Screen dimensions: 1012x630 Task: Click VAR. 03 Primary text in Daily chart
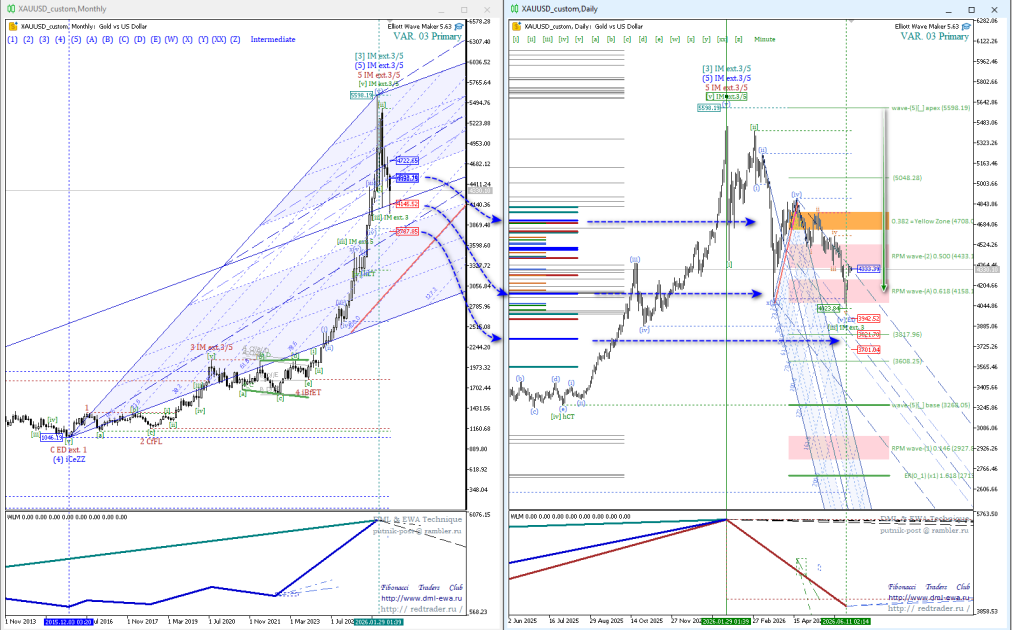[x=935, y=36]
